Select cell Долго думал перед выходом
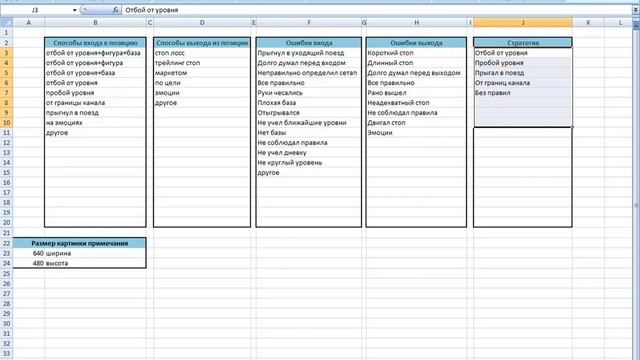This screenshot has width=640, height=360. [x=416, y=73]
